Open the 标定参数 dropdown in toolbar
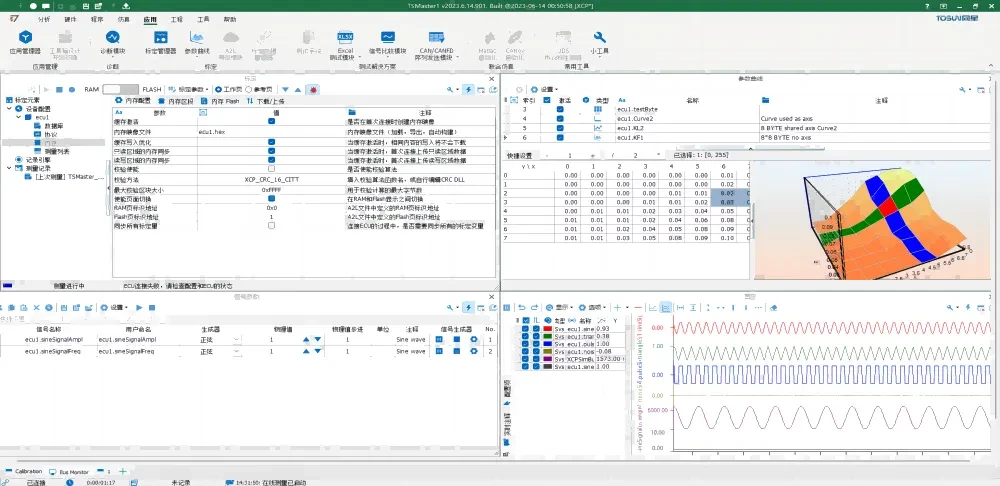This screenshot has width=1000, height=486. click(x=189, y=89)
